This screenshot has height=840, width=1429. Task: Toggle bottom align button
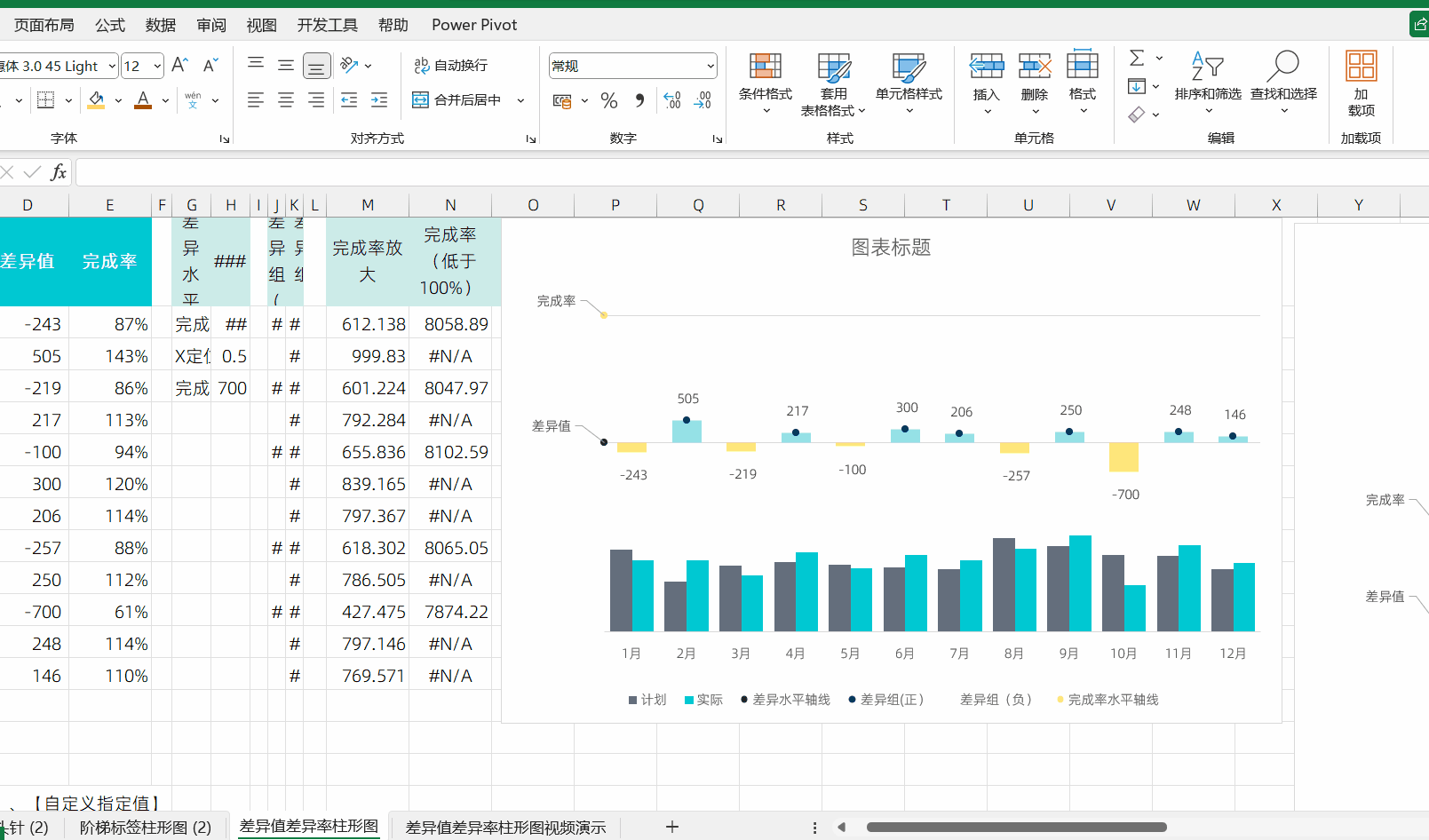[316, 65]
